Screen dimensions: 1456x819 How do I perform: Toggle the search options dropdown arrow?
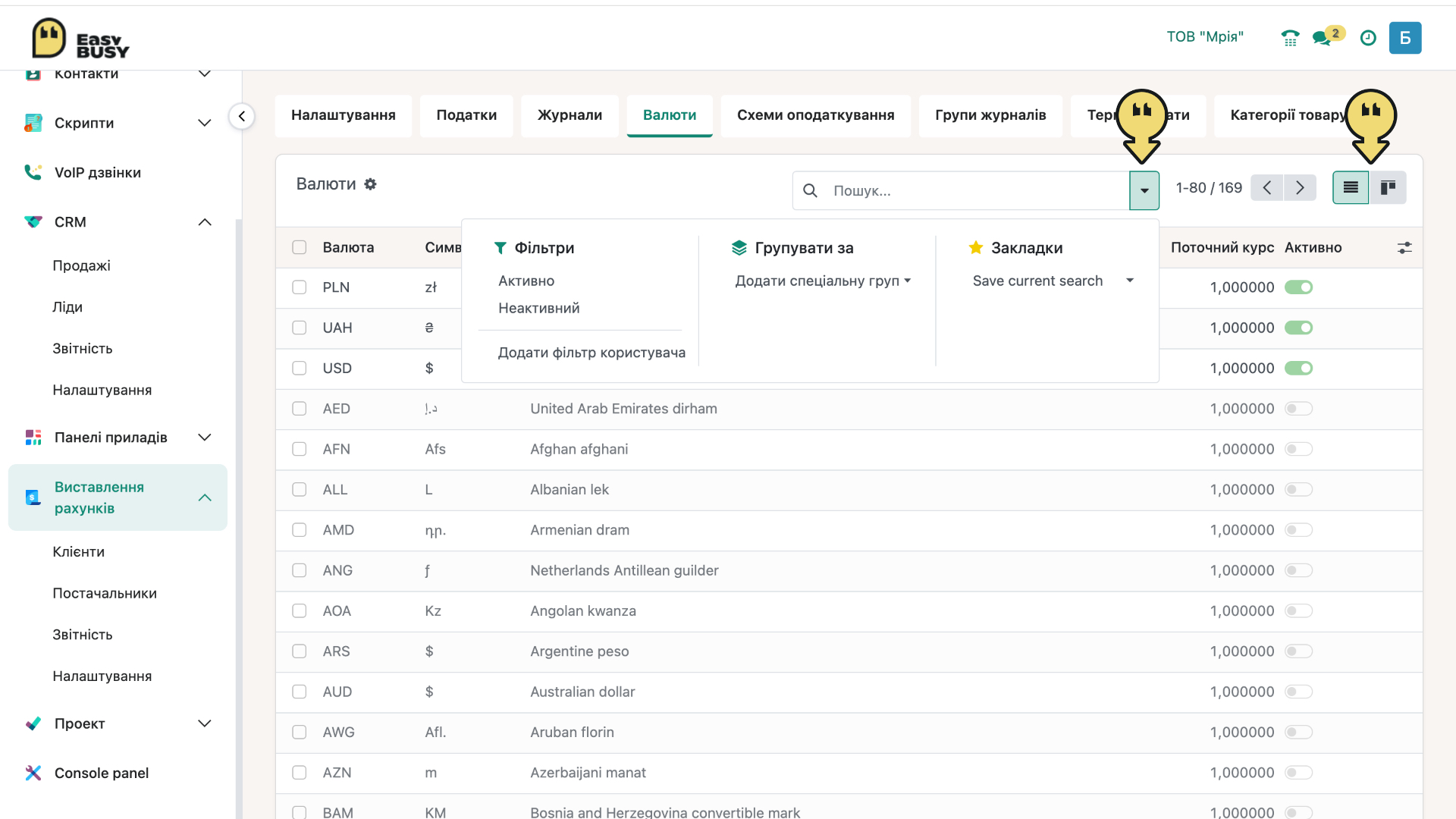click(1144, 190)
